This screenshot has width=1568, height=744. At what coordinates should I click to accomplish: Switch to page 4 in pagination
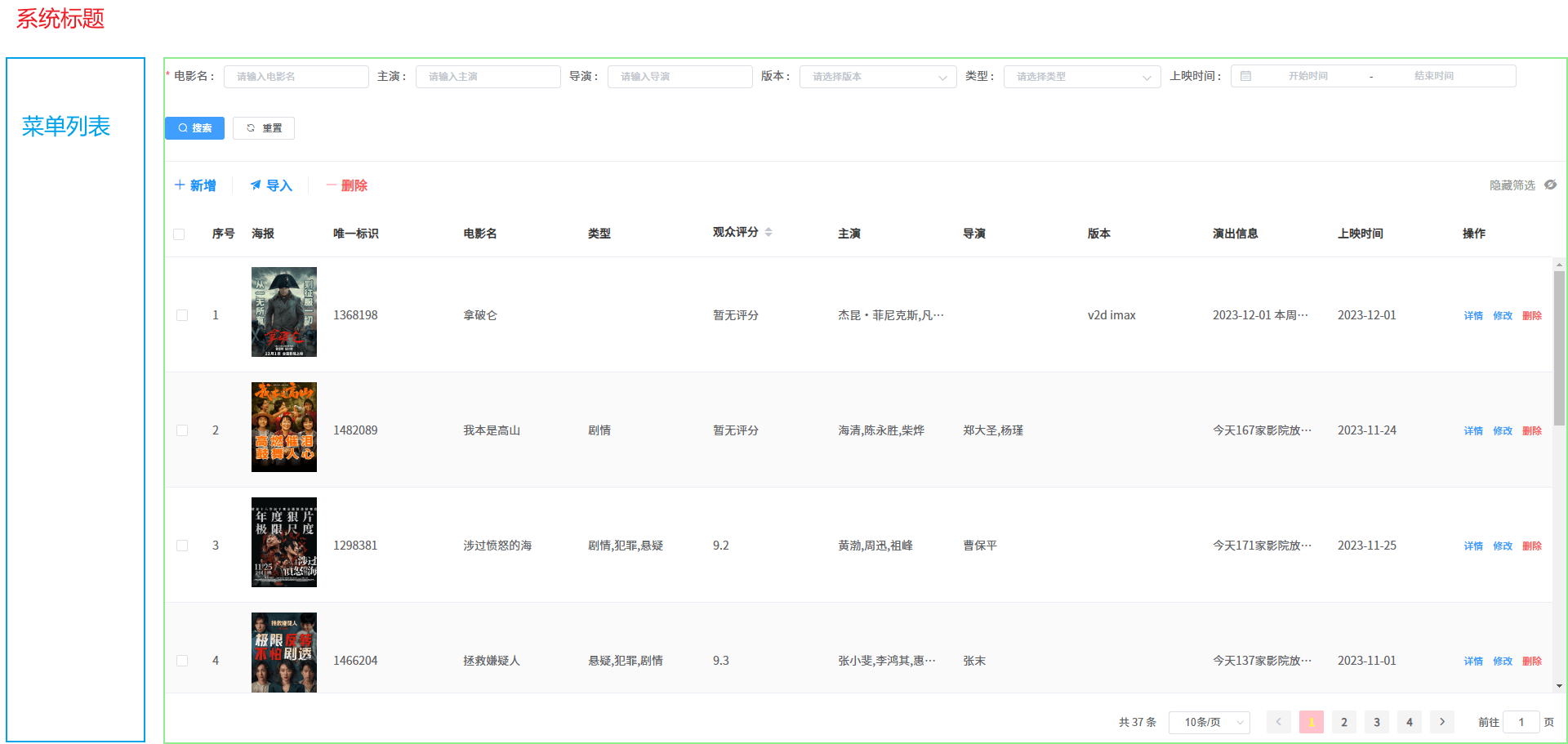1410,722
